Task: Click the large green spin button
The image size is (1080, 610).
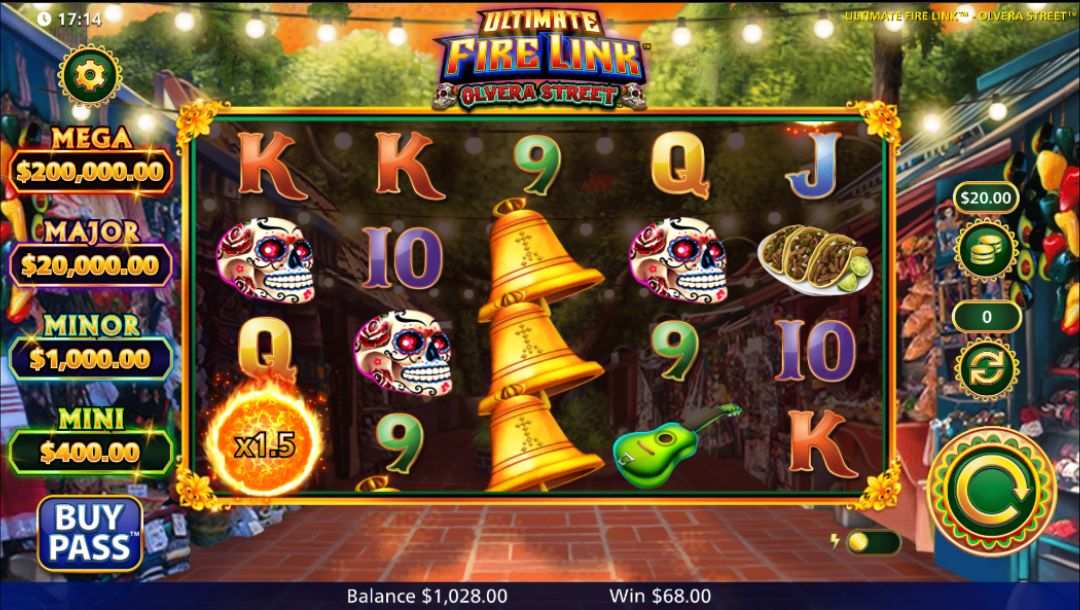Action: 991,492
